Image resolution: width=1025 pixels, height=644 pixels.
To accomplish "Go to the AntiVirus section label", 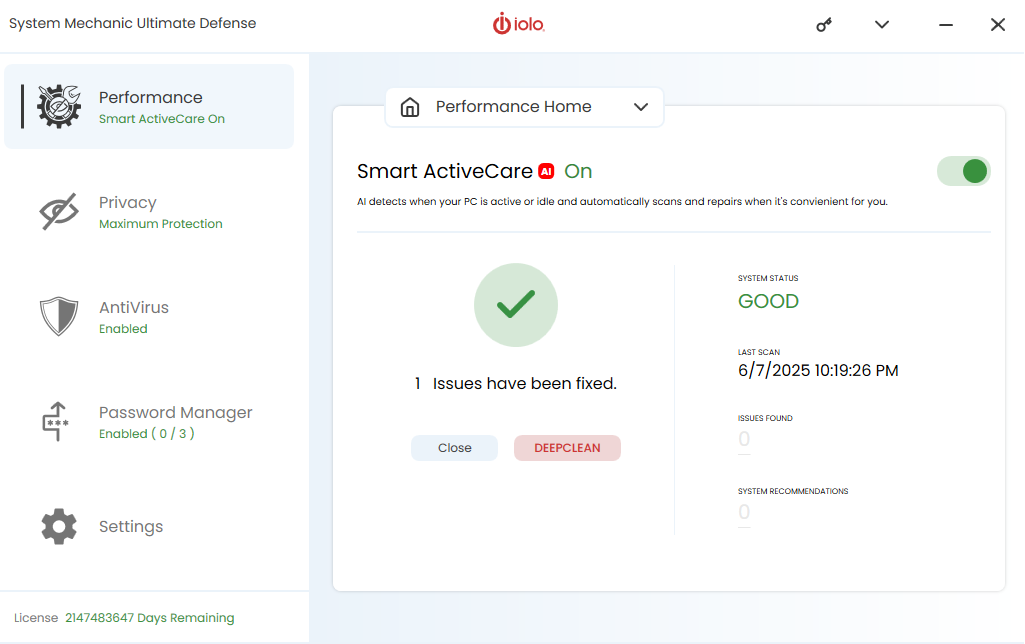I will [x=133, y=307].
